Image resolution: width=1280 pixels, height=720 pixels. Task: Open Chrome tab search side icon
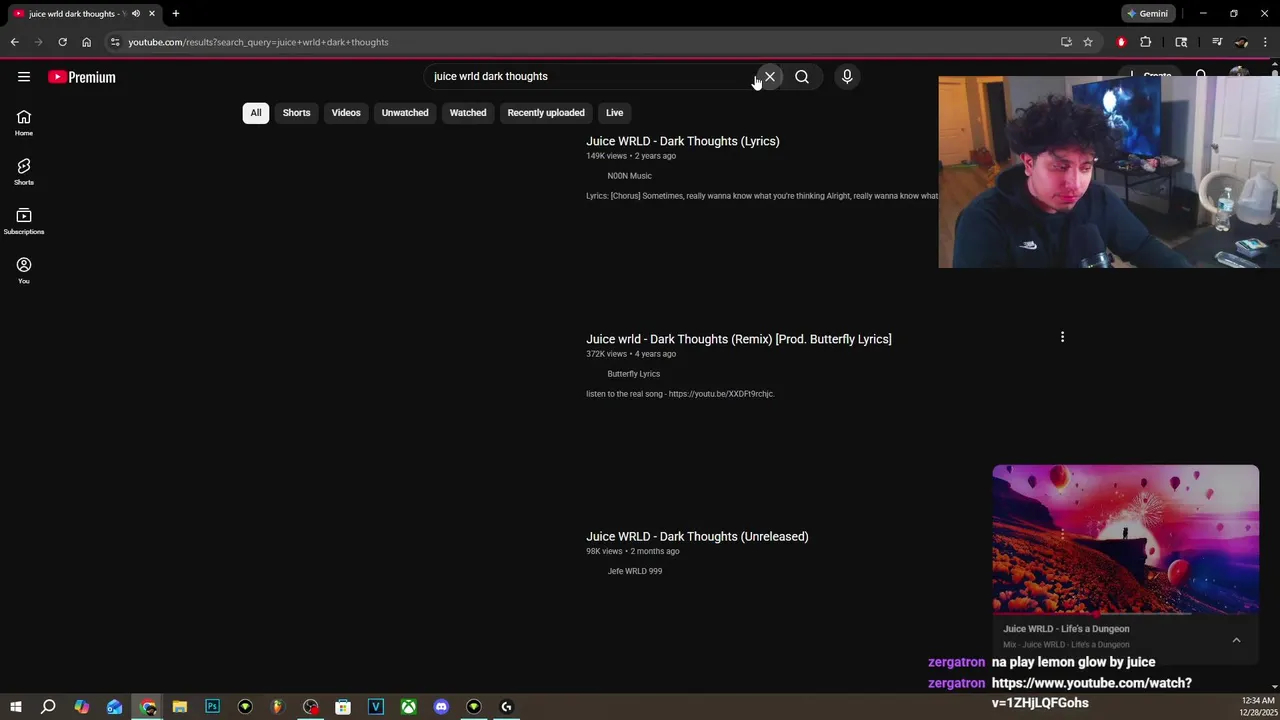point(1181,42)
